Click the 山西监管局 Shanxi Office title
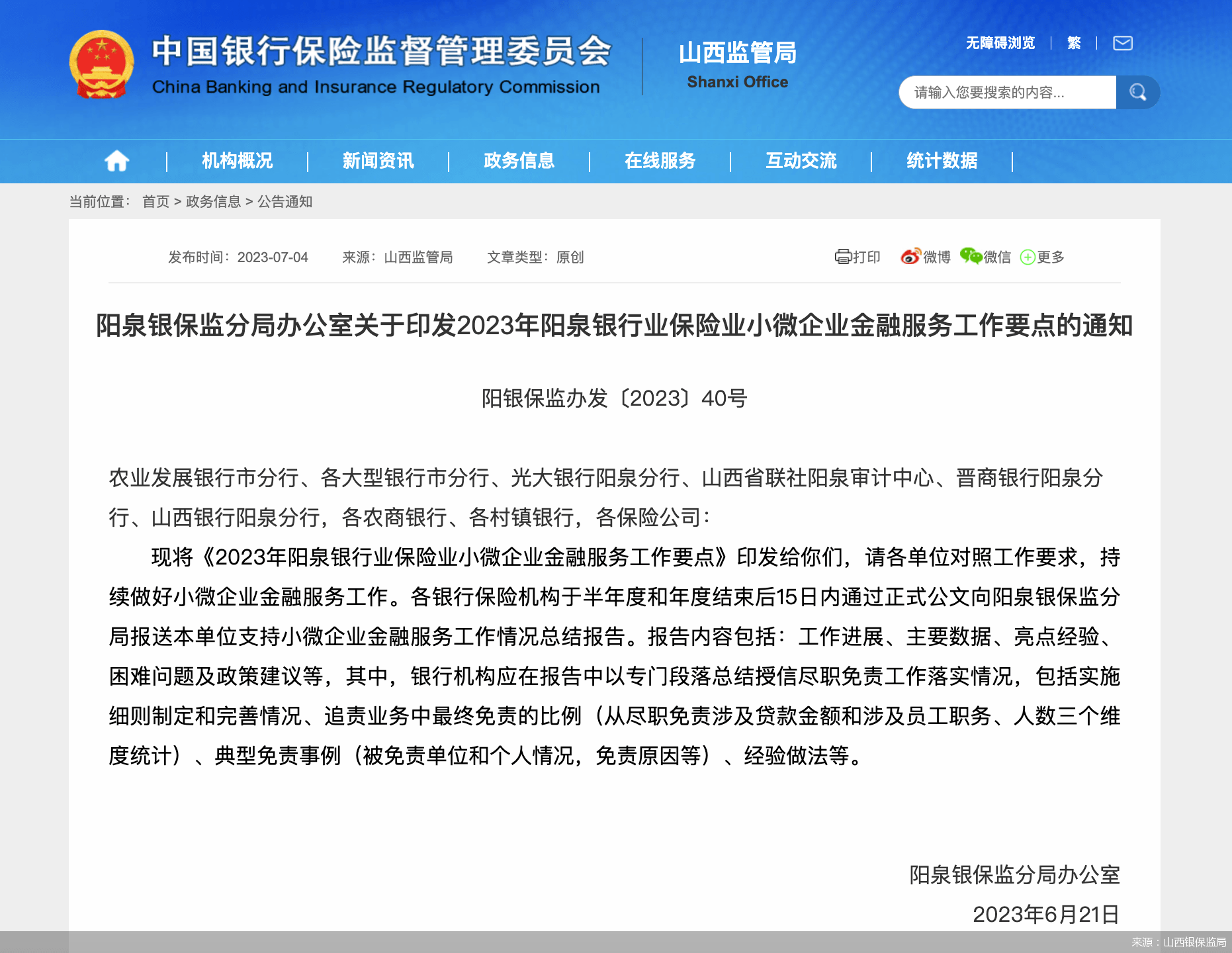Viewport: 1232px width, 953px height. click(x=737, y=64)
